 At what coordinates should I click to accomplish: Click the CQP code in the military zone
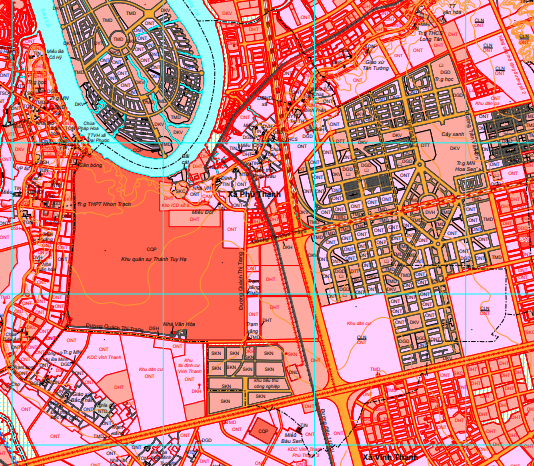[151, 249]
